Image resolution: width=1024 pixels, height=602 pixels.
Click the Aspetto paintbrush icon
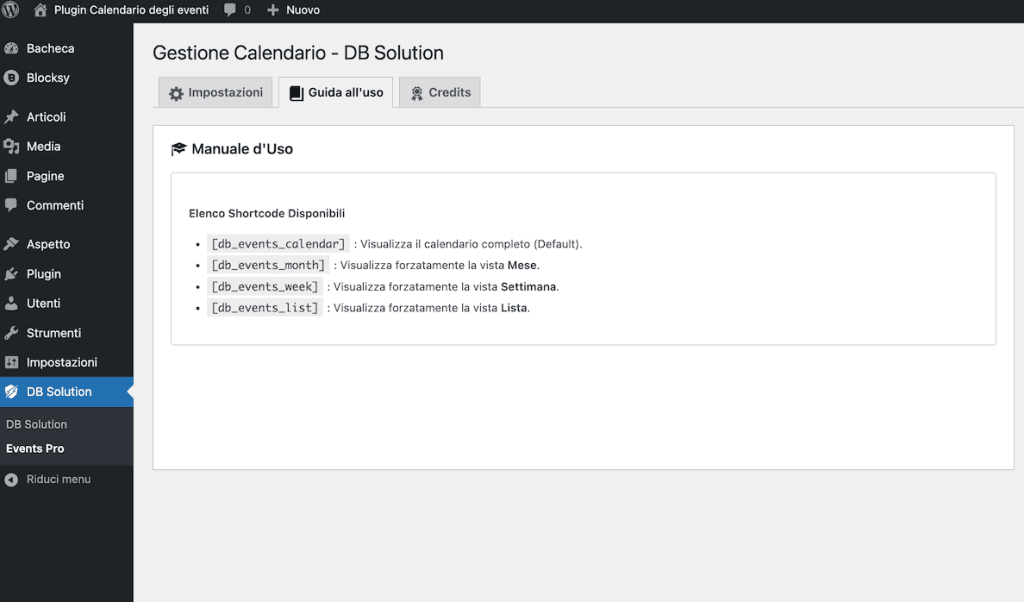click(x=11, y=244)
